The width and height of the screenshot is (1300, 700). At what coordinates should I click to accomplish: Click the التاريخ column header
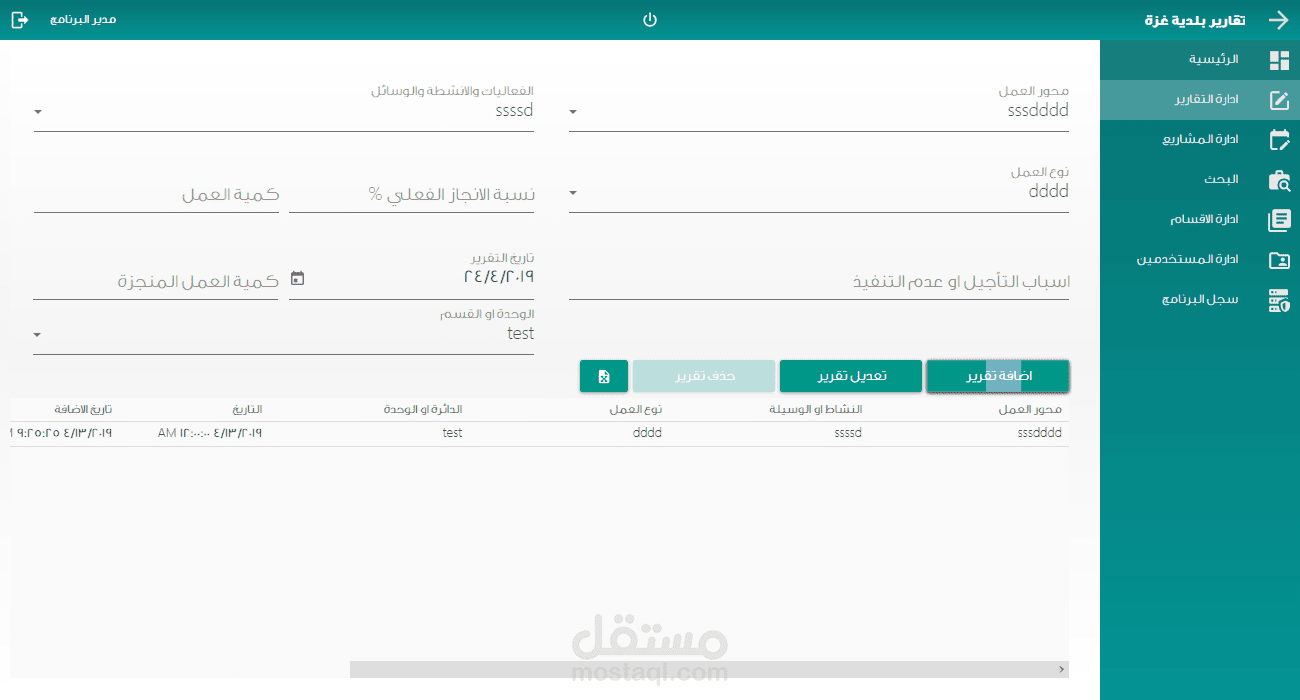[247, 410]
